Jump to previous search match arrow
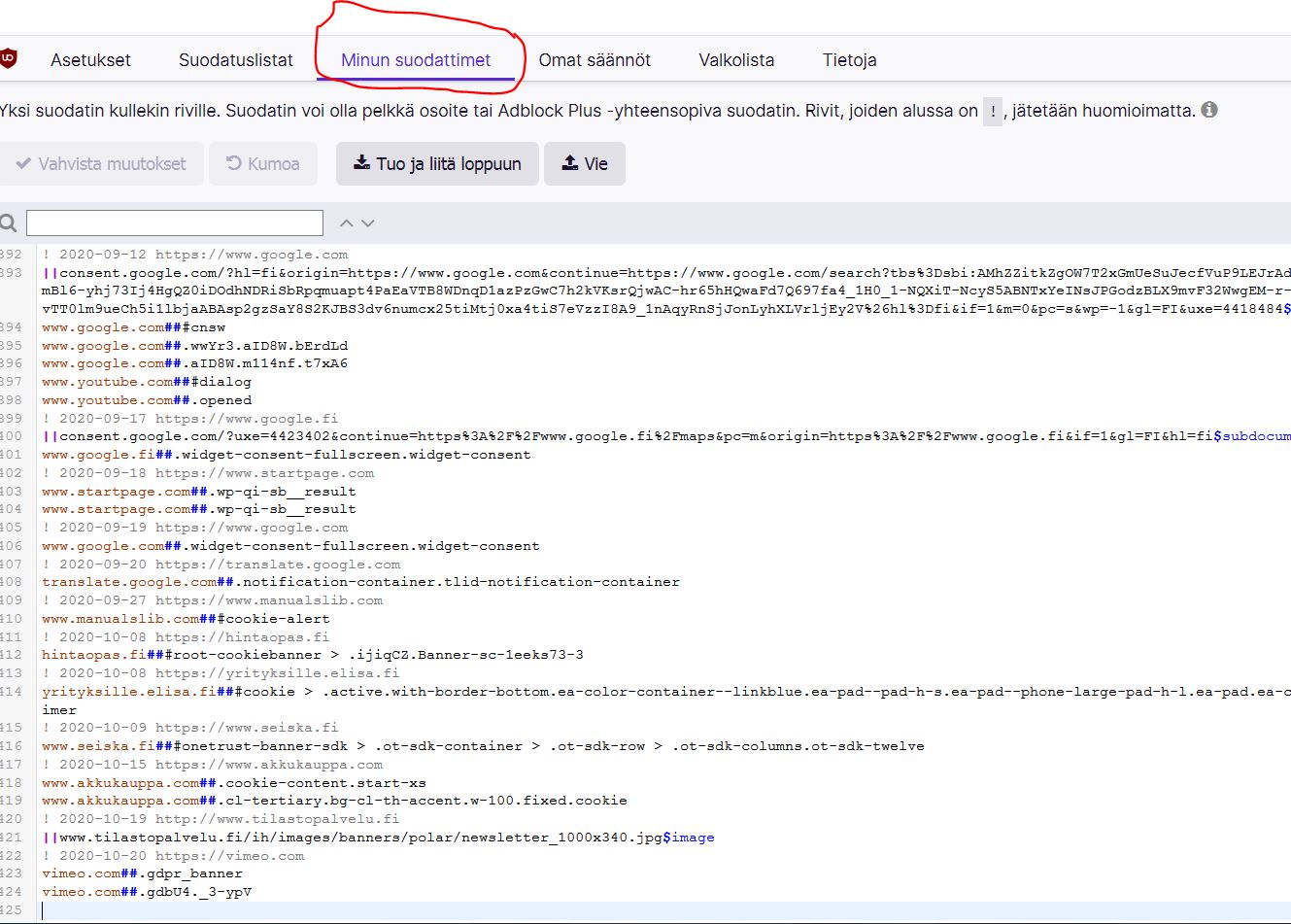Image resolution: width=1291 pixels, height=924 pixels. pos(346,223)
